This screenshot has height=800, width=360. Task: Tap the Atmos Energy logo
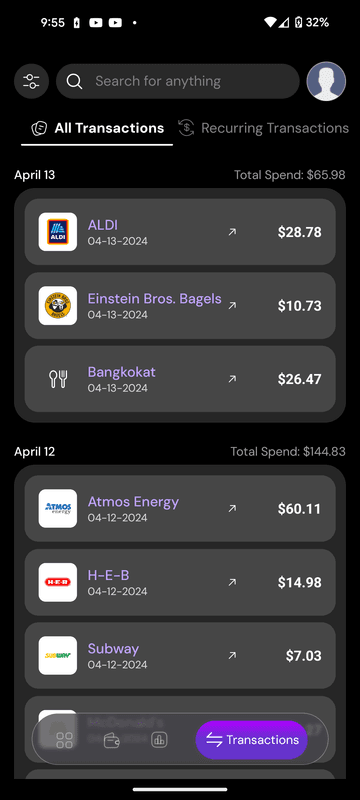(58, 509)
